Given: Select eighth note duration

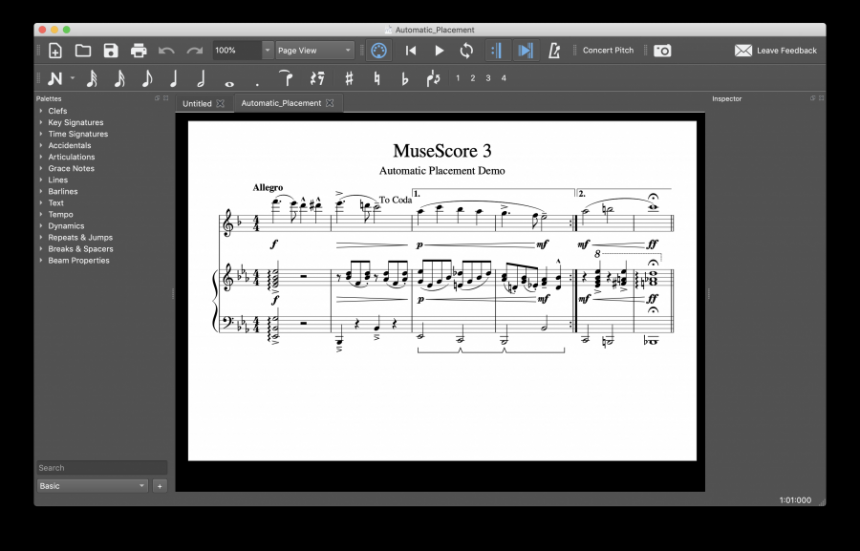Looking at the screenshot, I should point(147,78).
